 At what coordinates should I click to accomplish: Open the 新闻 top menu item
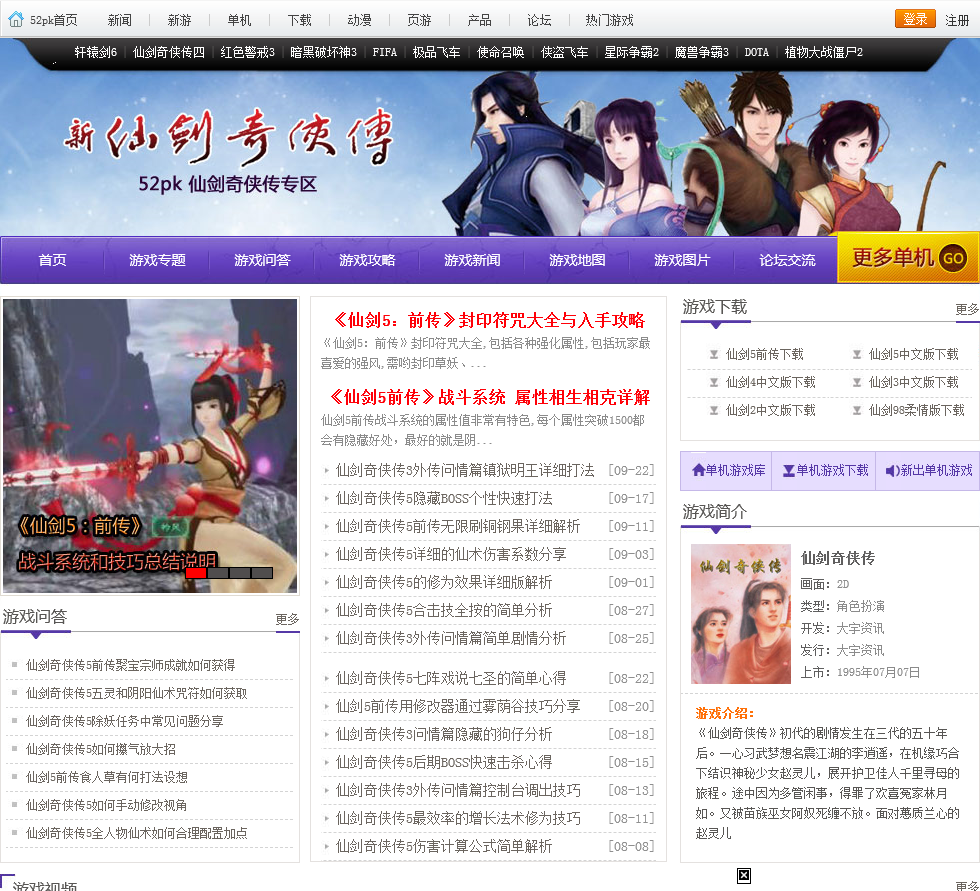tap(119, 20)
